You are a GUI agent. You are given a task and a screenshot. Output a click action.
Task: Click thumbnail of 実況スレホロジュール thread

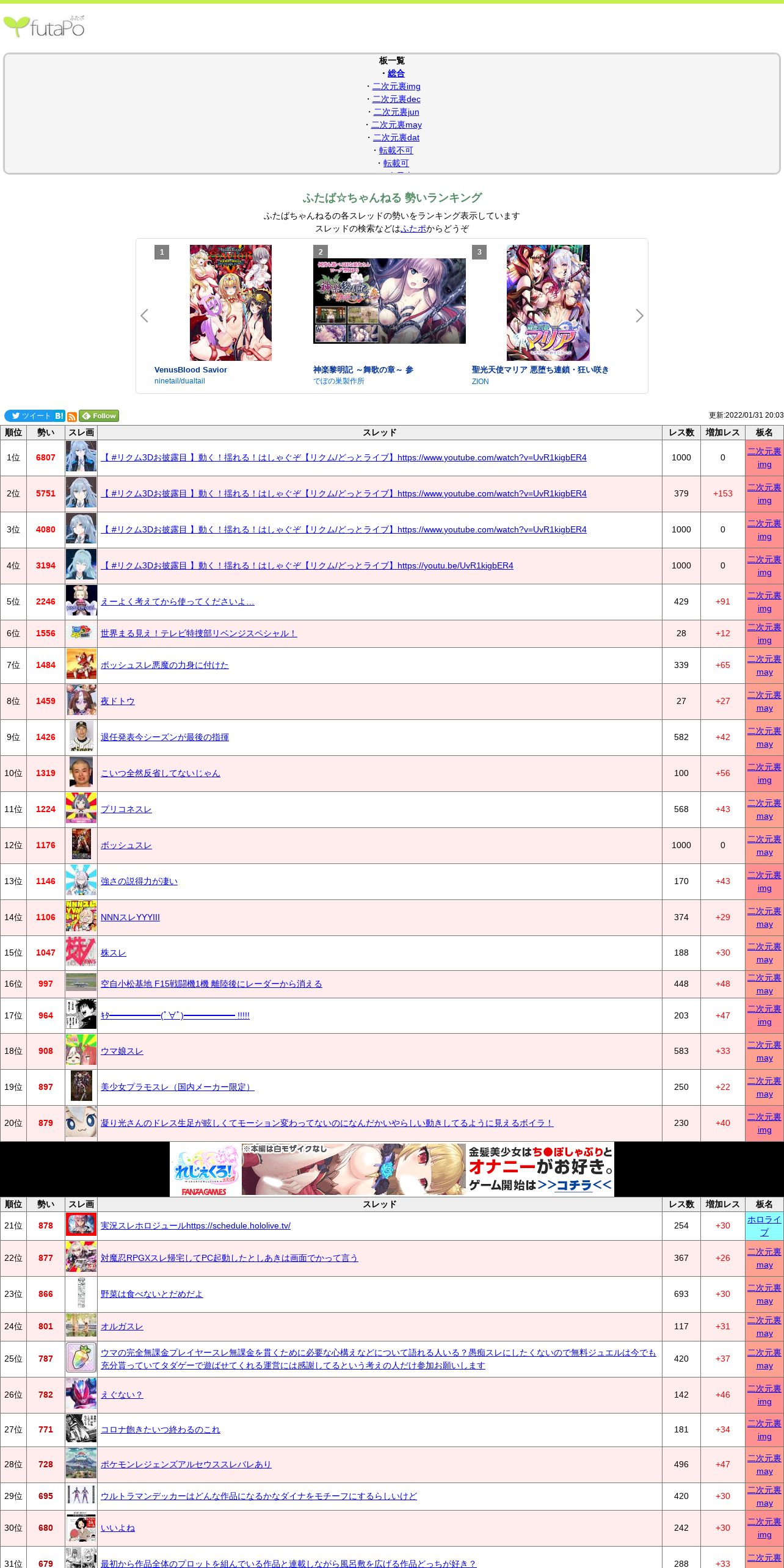click(81, 1225)
